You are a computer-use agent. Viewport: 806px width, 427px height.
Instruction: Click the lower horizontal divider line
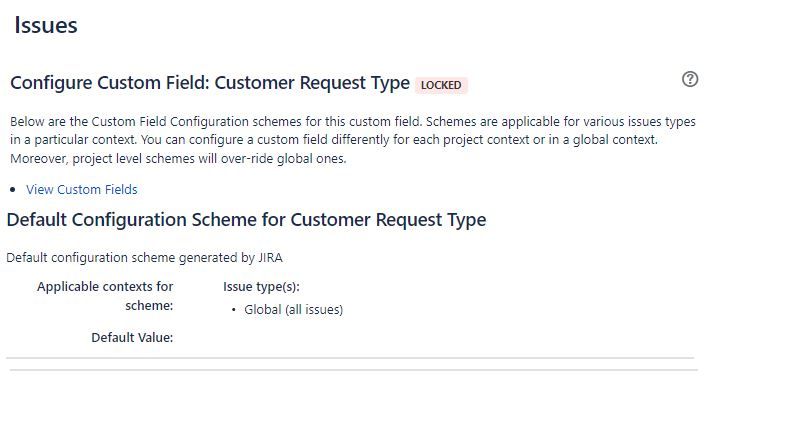[x=354, y=369]
